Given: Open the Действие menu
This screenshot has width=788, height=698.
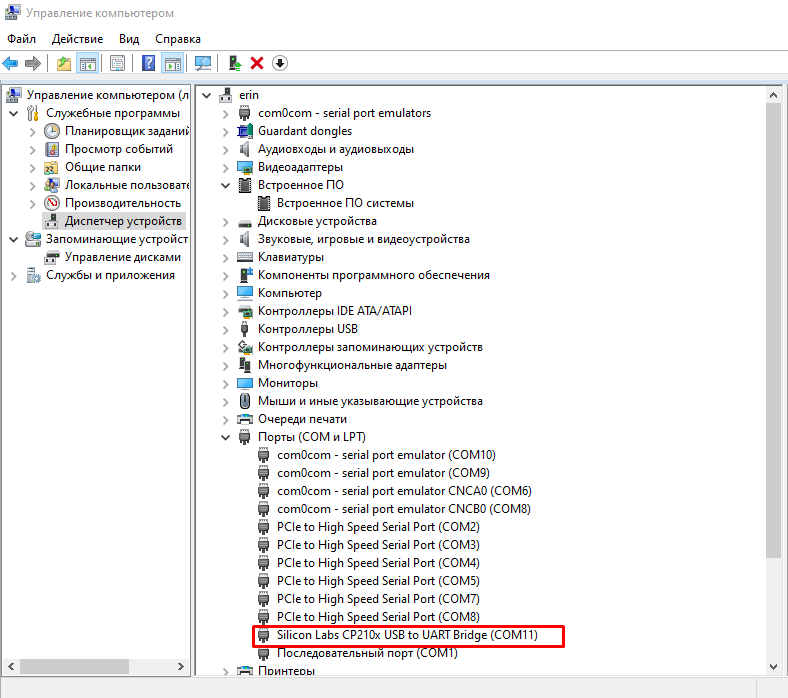Looking at the screenshot, I should (x=77, y=39).
